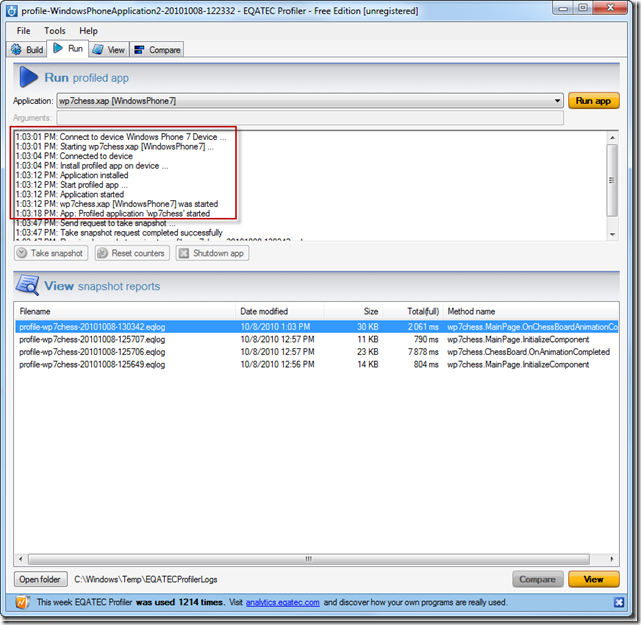This screenshot has height=625, width=641.
Task: Sort by the Date modified column header
Action: 280,311
